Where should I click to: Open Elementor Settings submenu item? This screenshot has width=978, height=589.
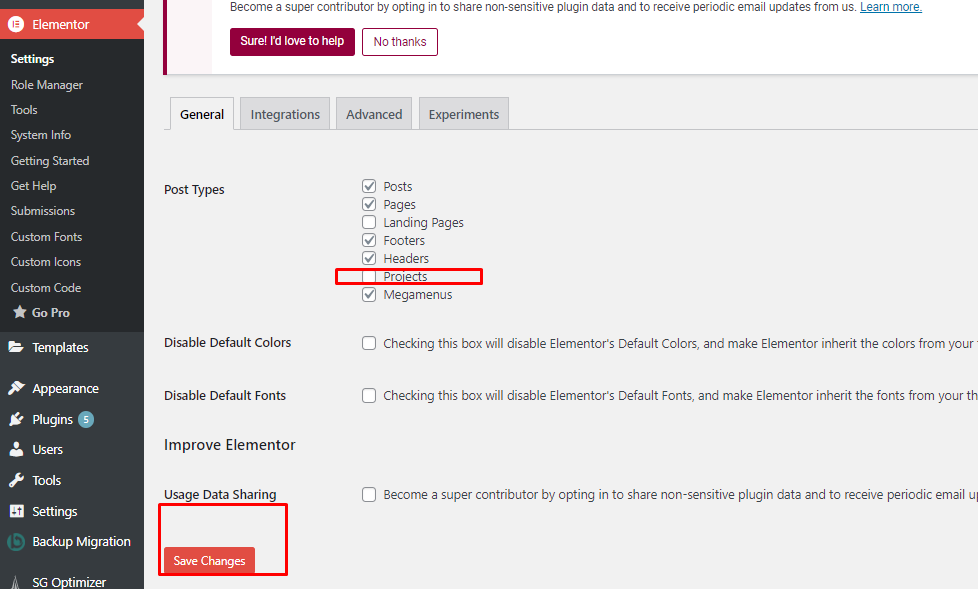32,59
